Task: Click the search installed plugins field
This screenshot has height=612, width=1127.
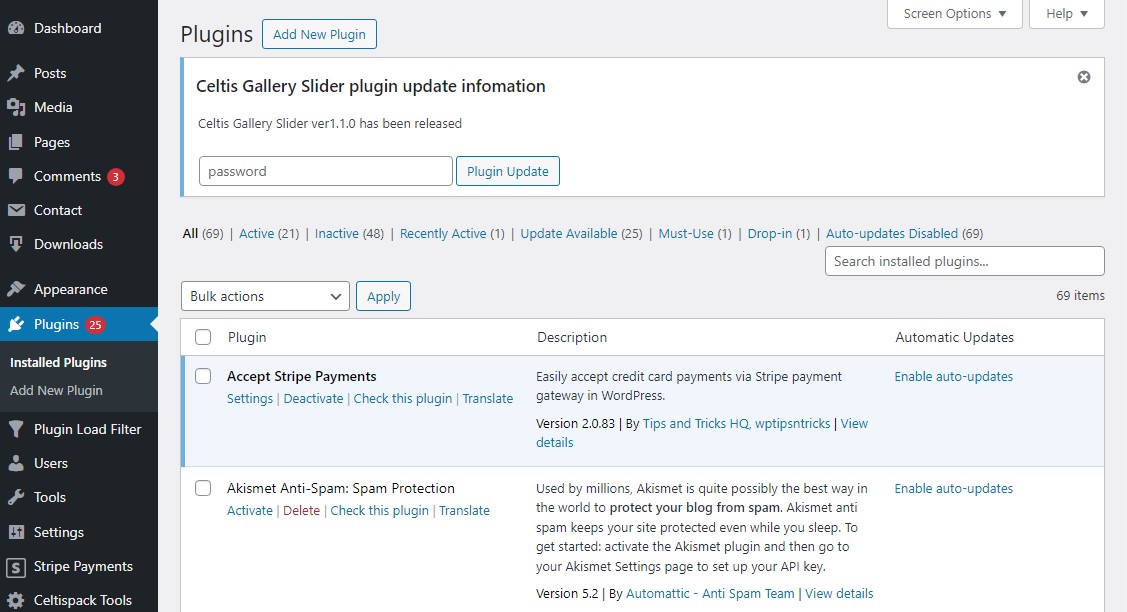Action: tap(963, 261)
